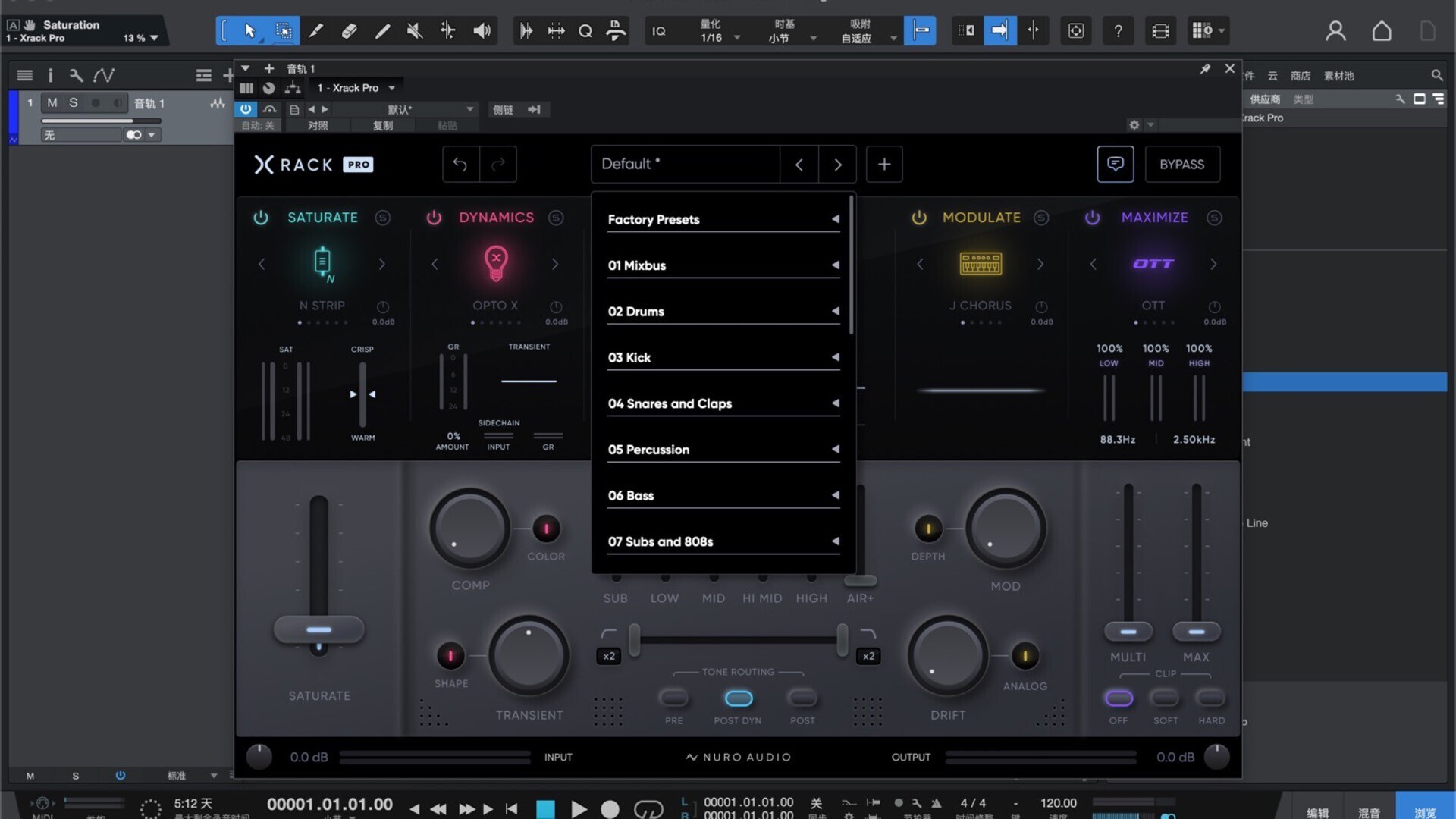
Task: Open the 02 Drums preset category
Action: (x=723, y=312)
